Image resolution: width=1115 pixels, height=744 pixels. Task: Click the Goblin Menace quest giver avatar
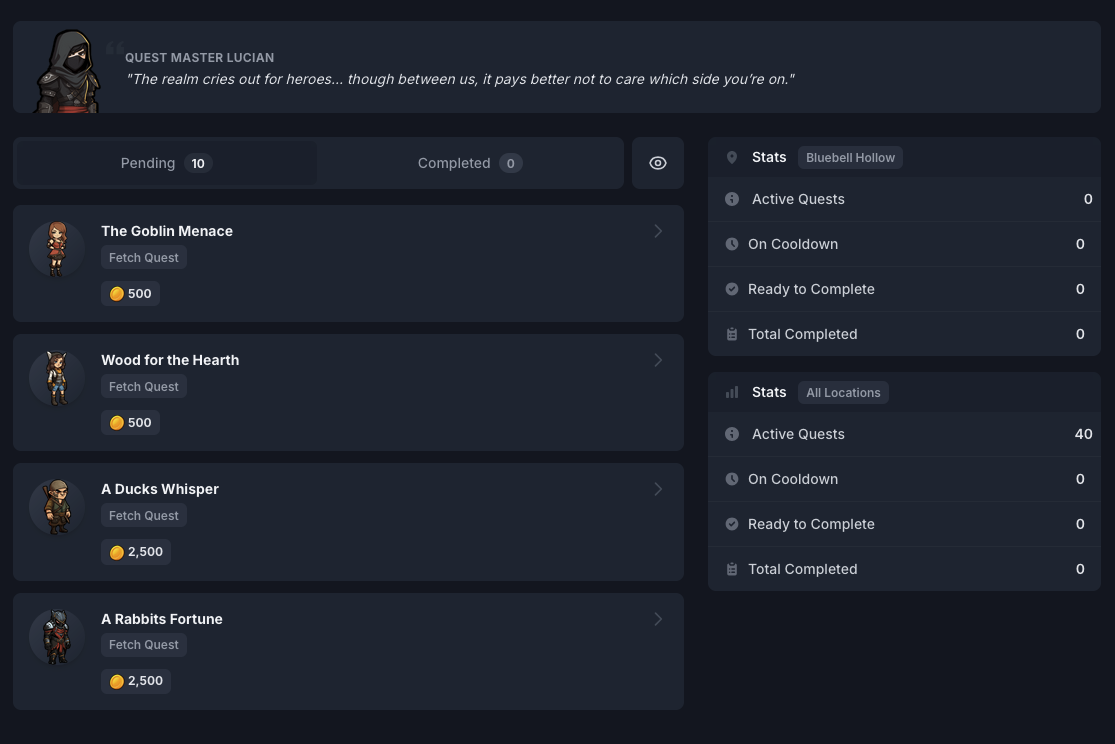point(56,249)
